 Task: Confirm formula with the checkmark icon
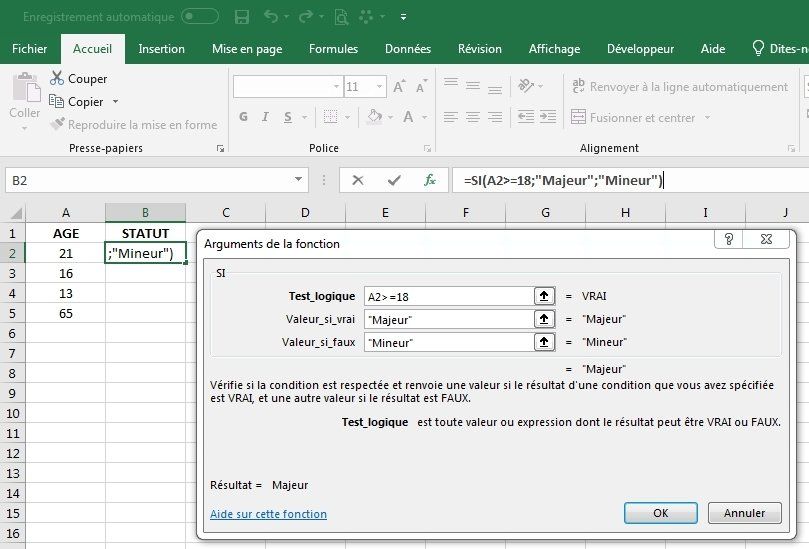394,181
